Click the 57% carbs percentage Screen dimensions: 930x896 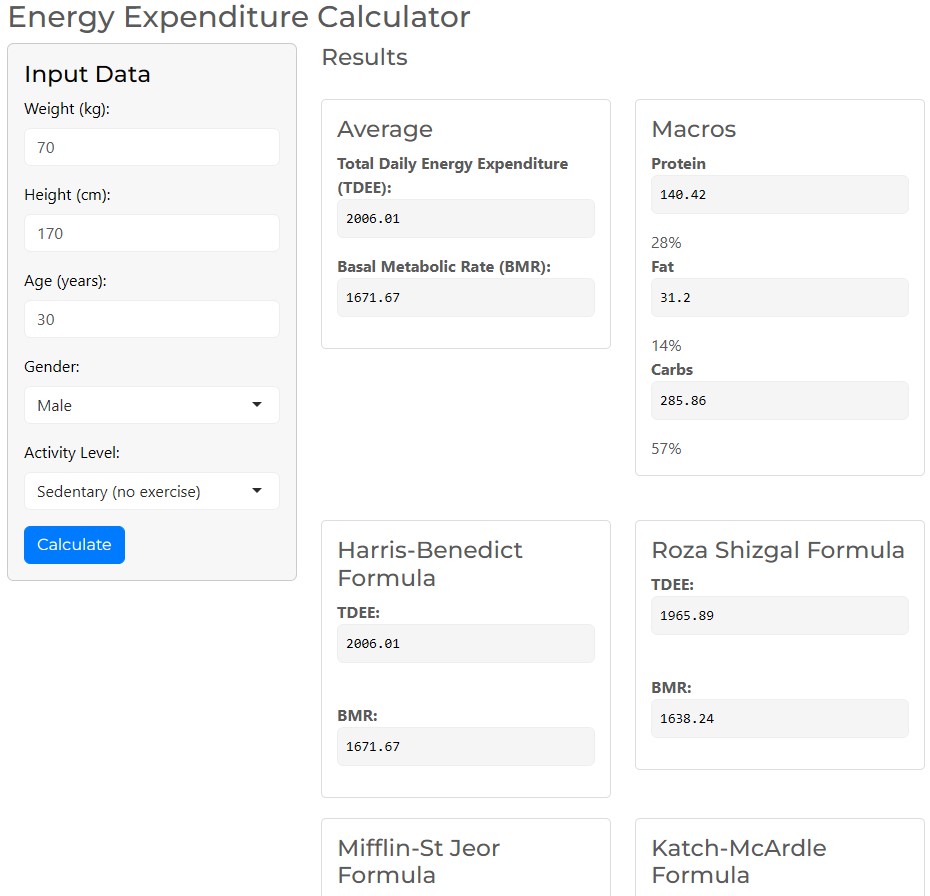pyautogui.click(x=666, y=449)
